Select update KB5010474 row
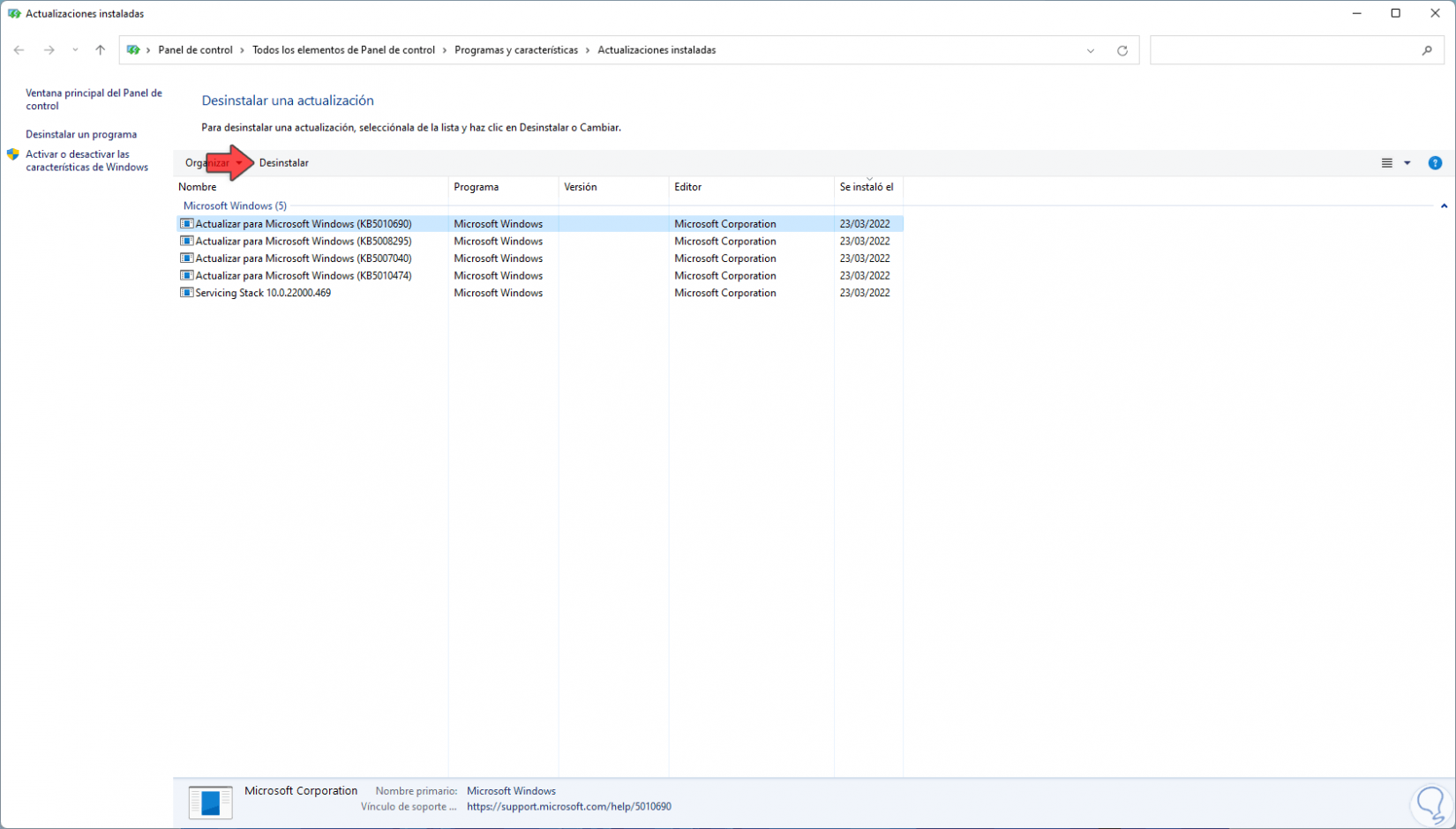The image size is (1456, 829). pos(540,276)
